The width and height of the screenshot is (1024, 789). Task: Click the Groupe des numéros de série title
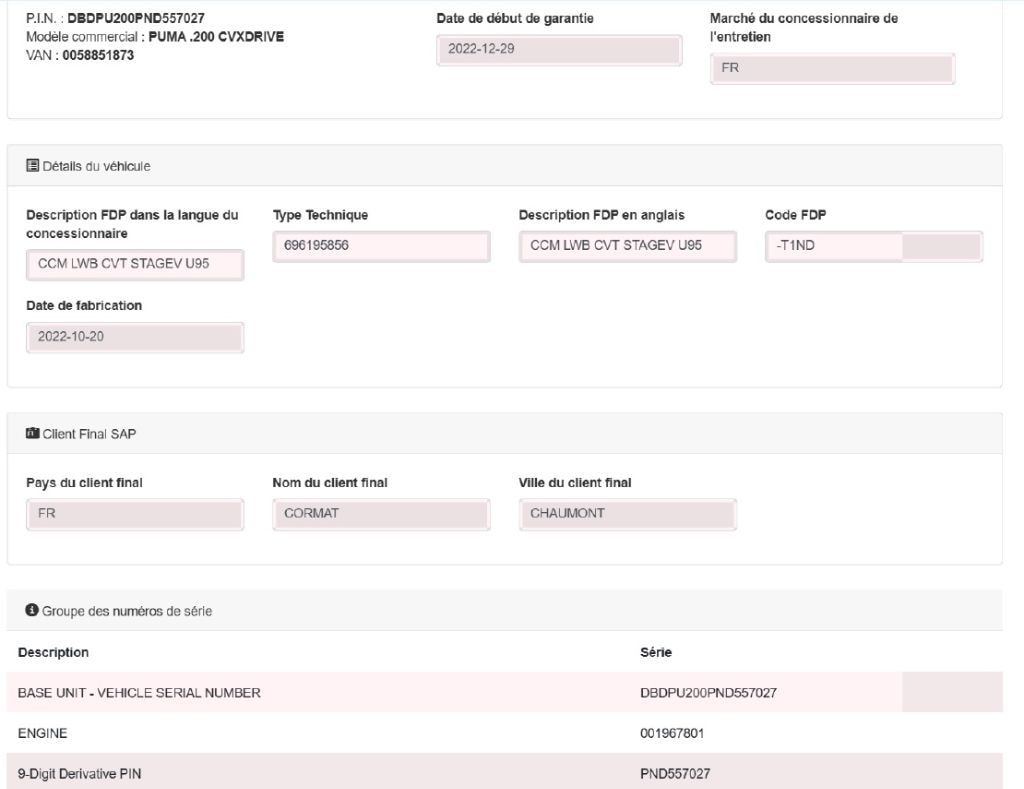(127, 611)
